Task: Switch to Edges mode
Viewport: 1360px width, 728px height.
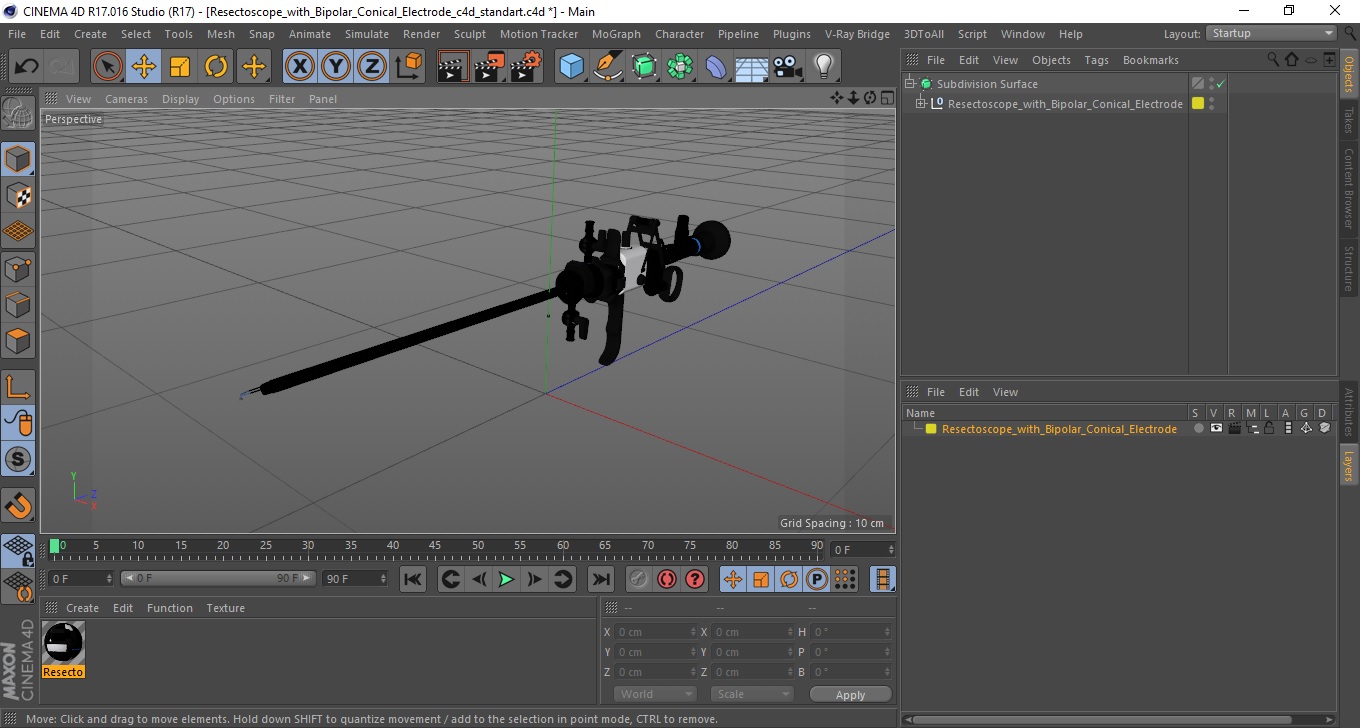Action: 18,304
